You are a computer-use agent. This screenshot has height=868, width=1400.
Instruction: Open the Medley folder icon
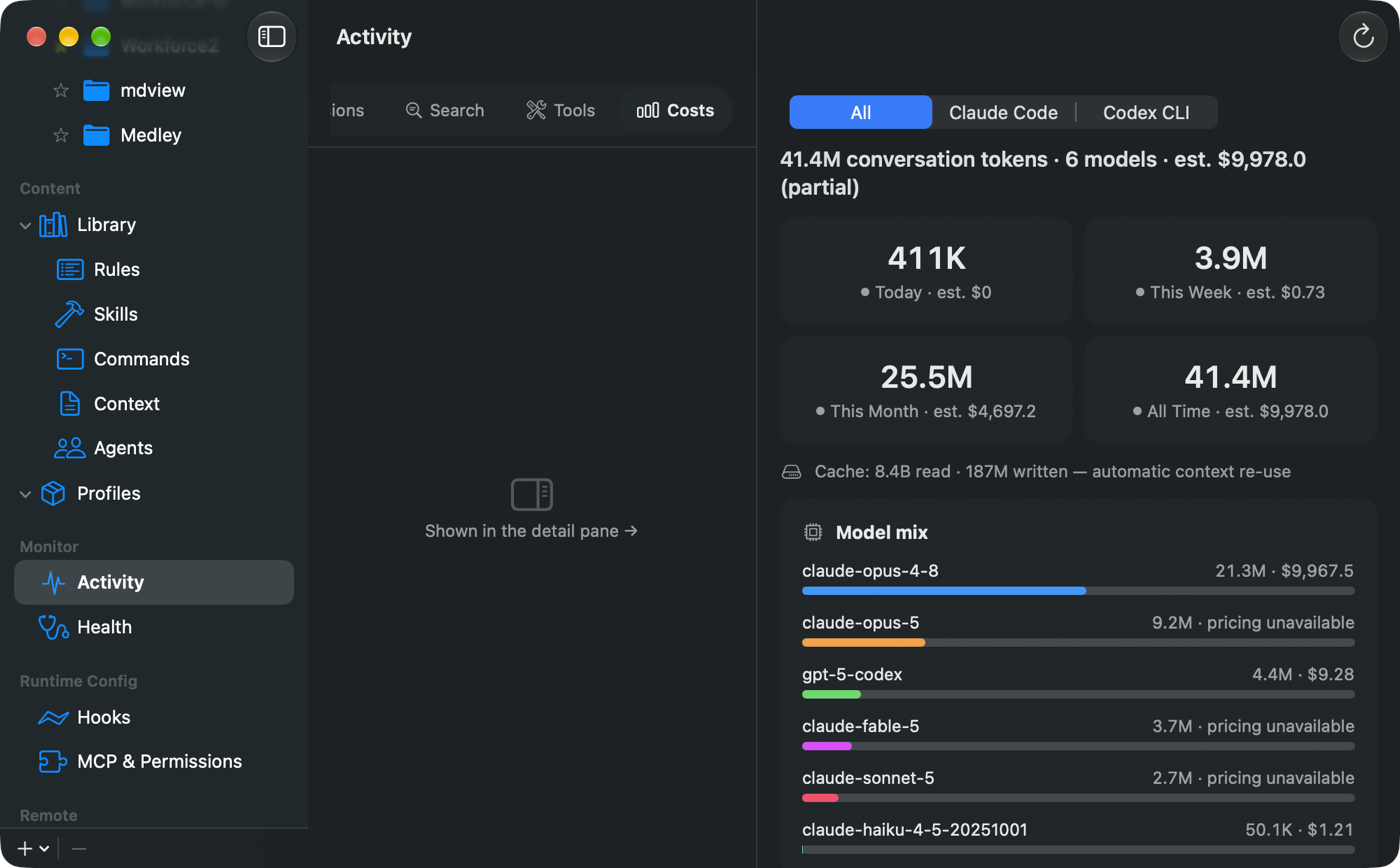(96, 135)
